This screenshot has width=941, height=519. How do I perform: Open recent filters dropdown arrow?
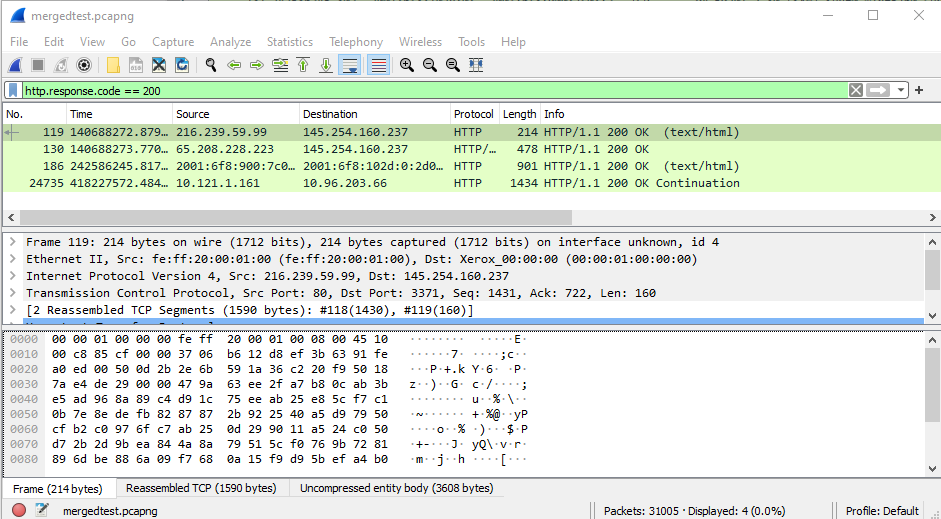click(900, 91)
